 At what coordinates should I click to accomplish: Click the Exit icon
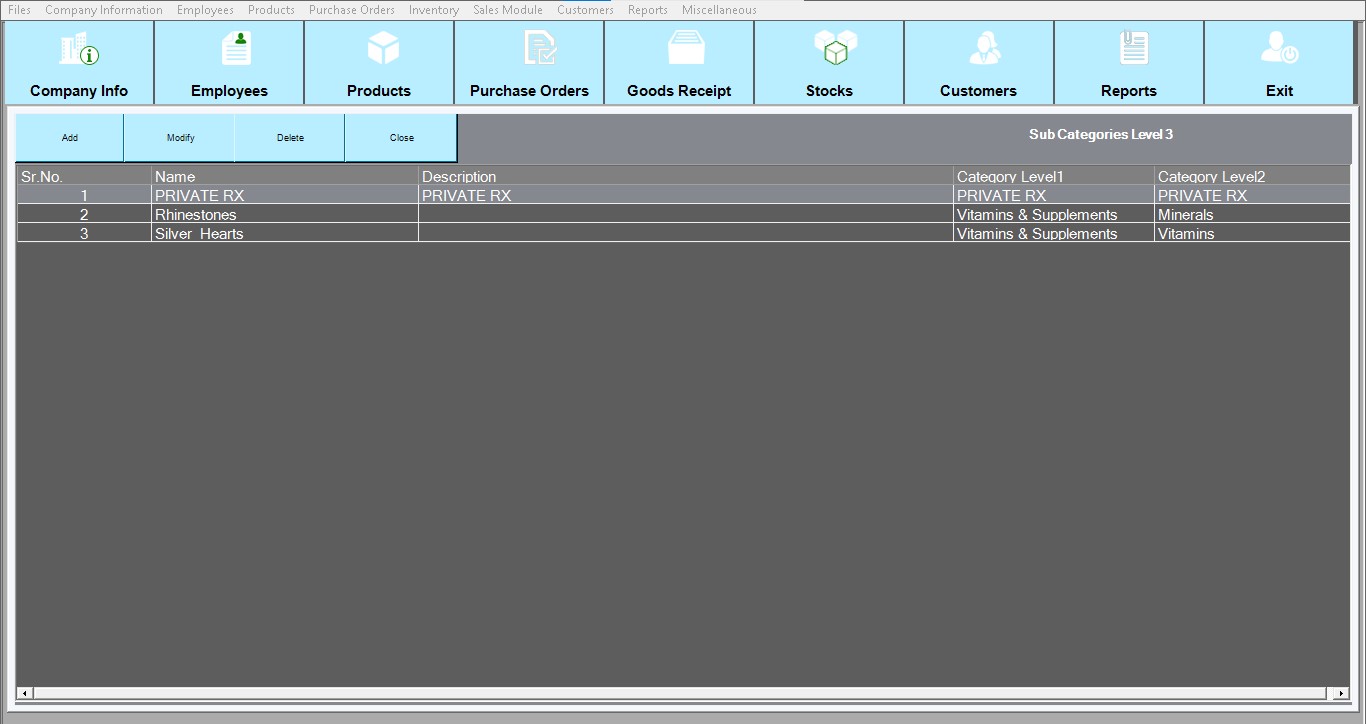pos(1279,49)
